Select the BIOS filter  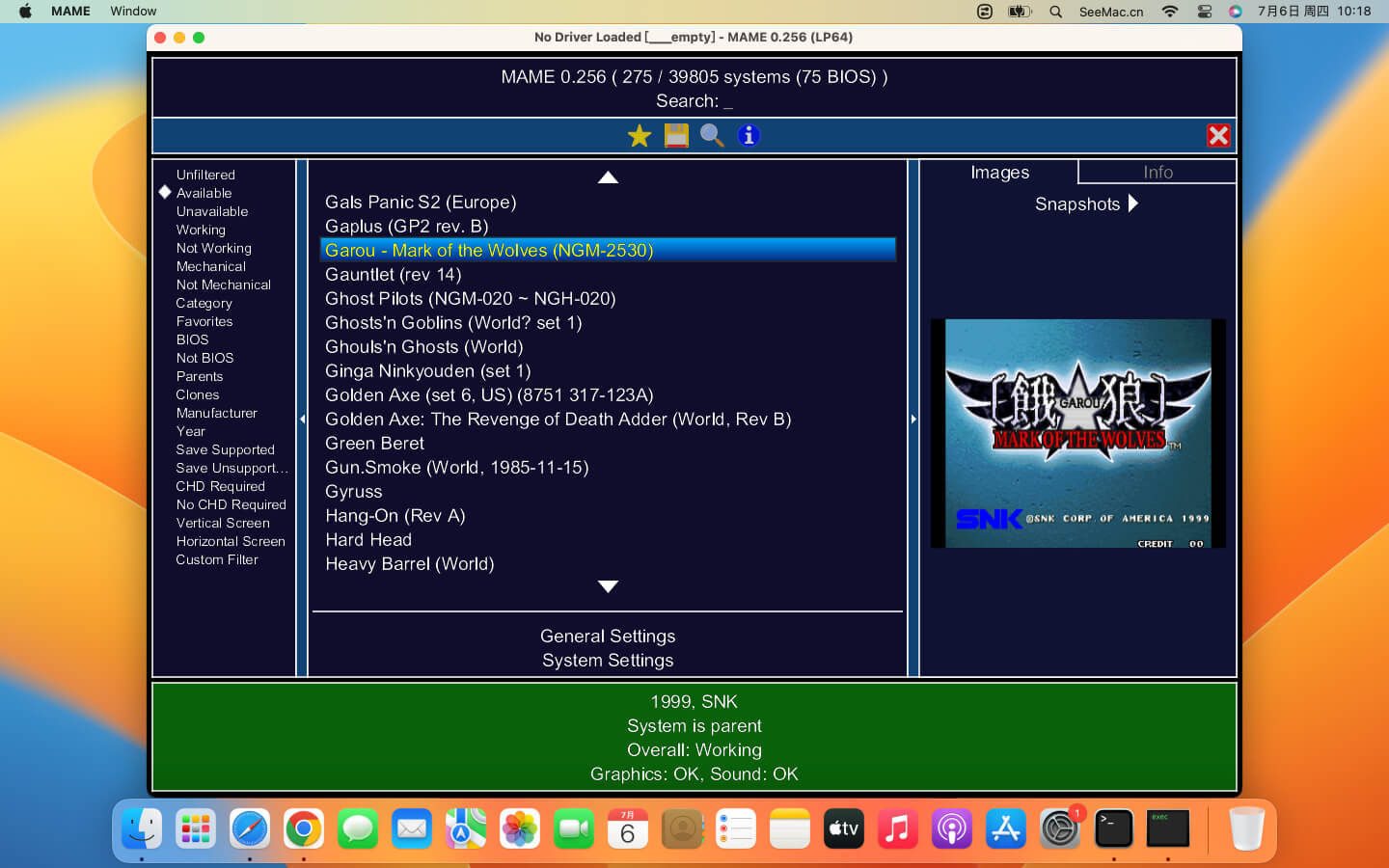click(x=192, y=339)
